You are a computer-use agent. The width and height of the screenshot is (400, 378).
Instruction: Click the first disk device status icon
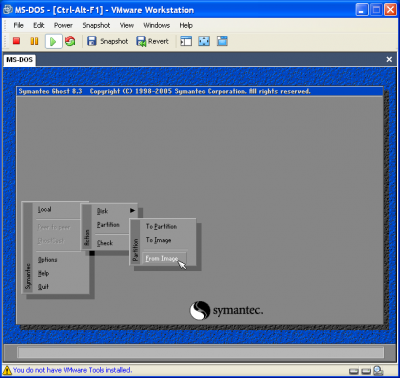click(354, 371)
